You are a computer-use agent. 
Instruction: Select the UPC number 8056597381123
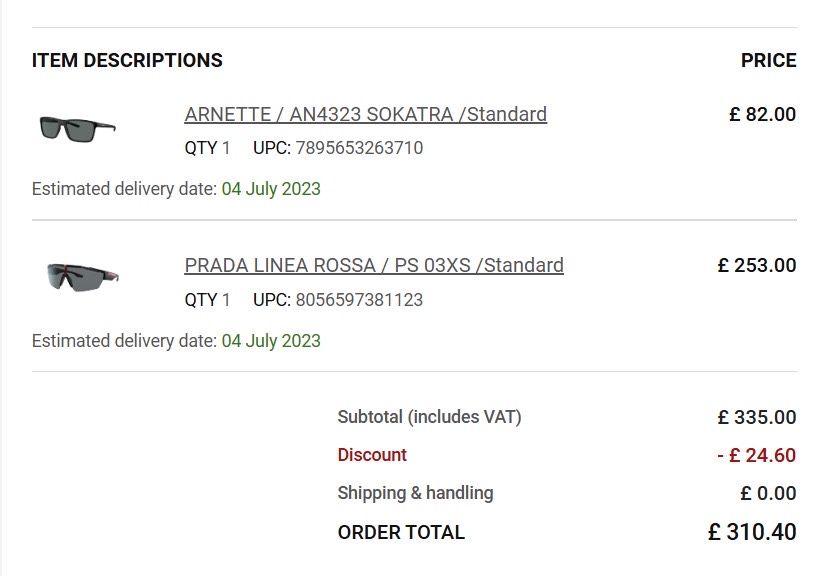point(359,299)
